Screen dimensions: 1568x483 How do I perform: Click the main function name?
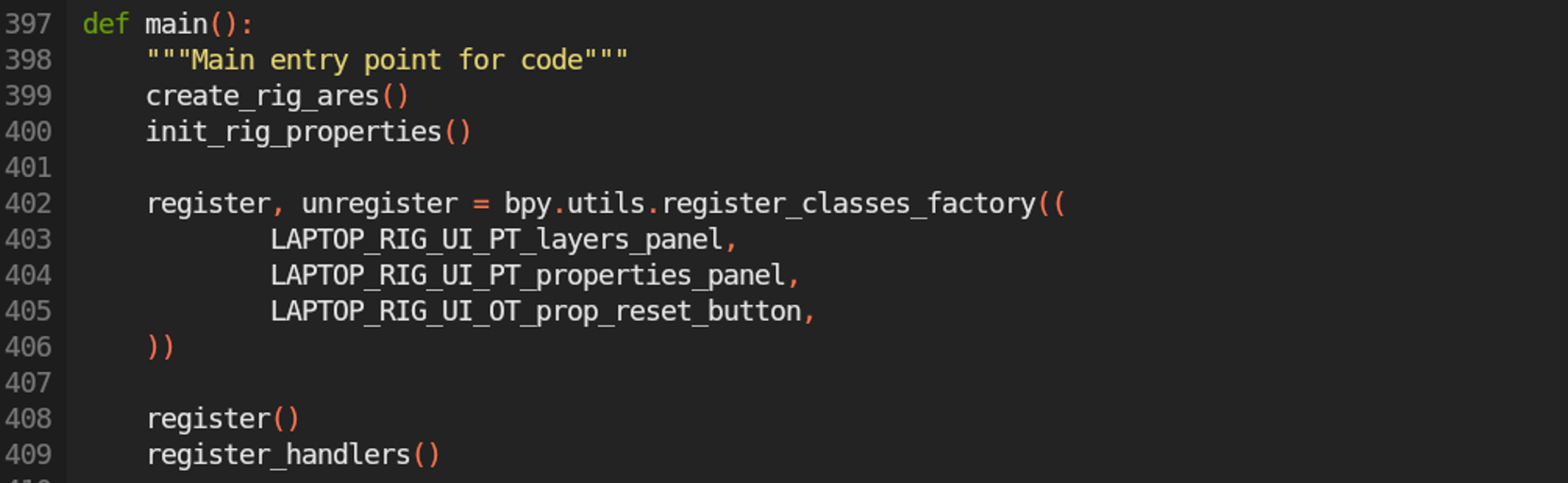point(176,24)
